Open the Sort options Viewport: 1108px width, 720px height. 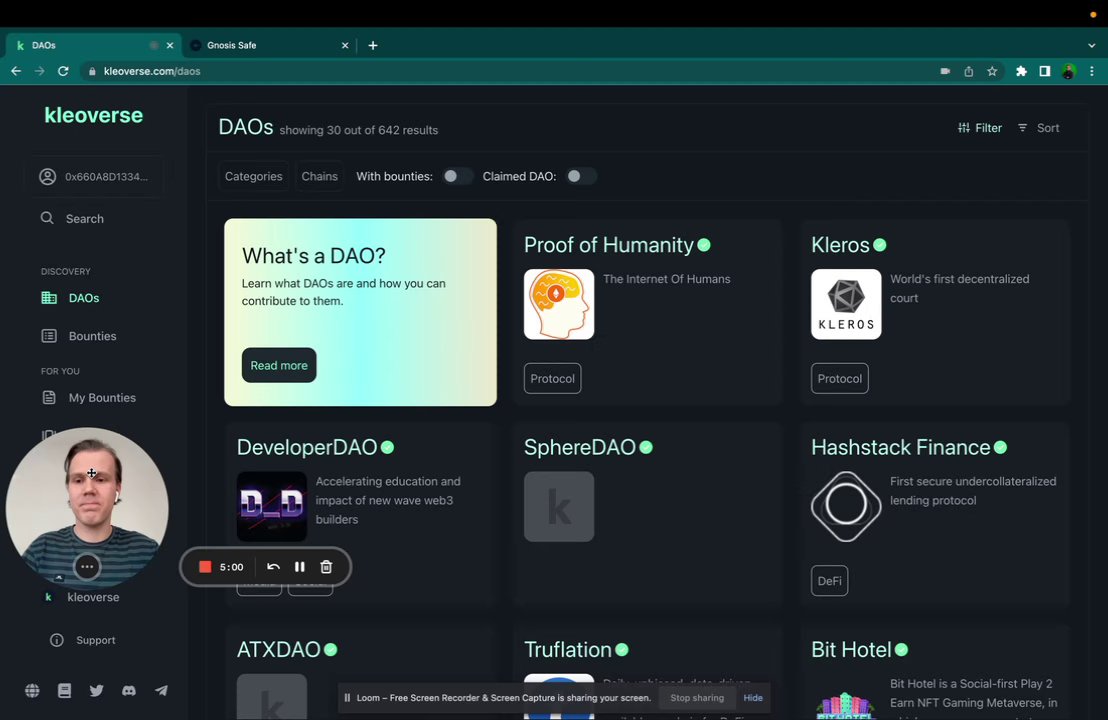1038,128
